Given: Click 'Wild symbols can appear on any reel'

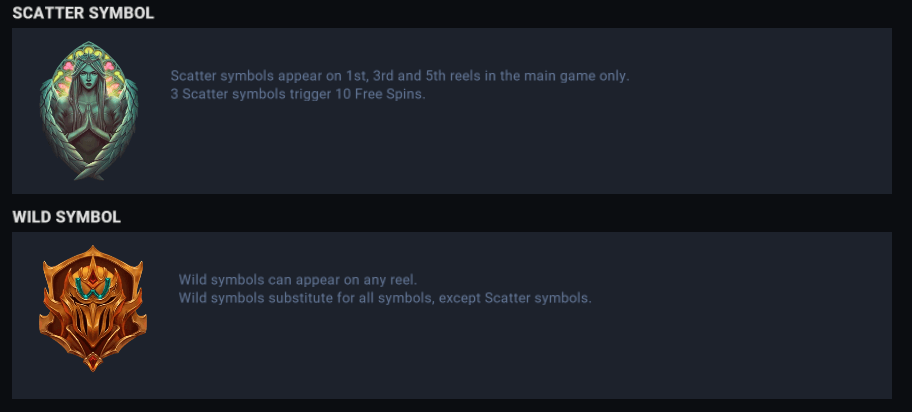Looking at the screenshot, I should 297,279.
